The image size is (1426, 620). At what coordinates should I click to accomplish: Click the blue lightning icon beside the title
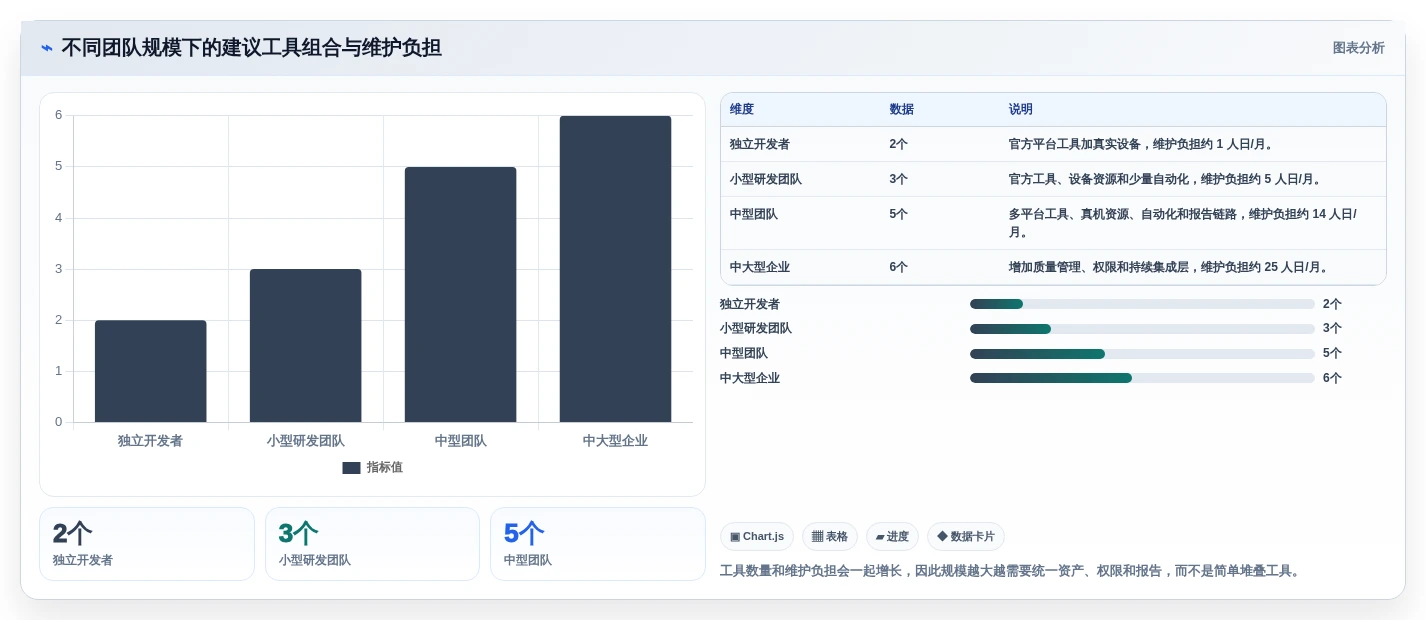[x=47, y=48]
